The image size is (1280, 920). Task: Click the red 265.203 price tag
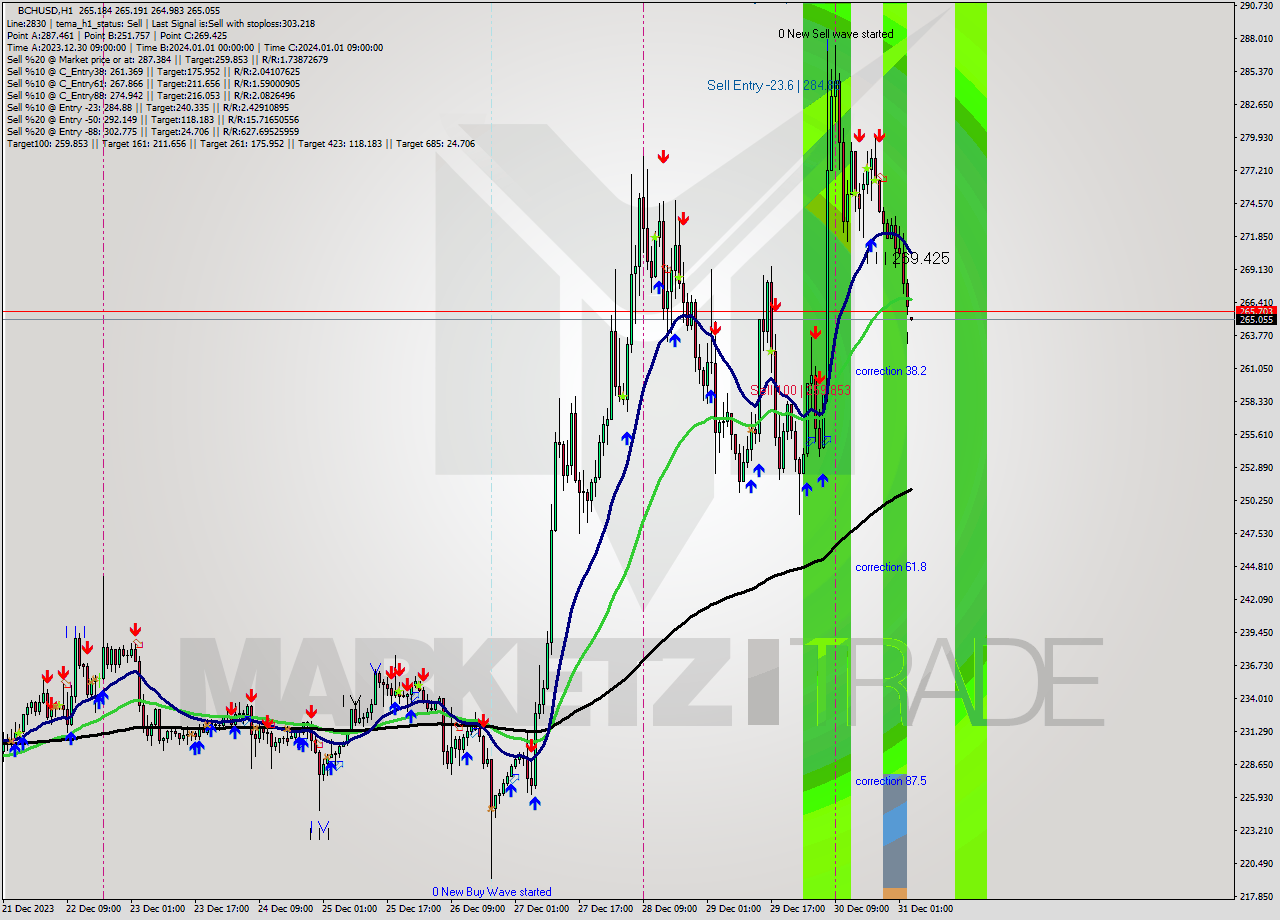coord(1257,311)
